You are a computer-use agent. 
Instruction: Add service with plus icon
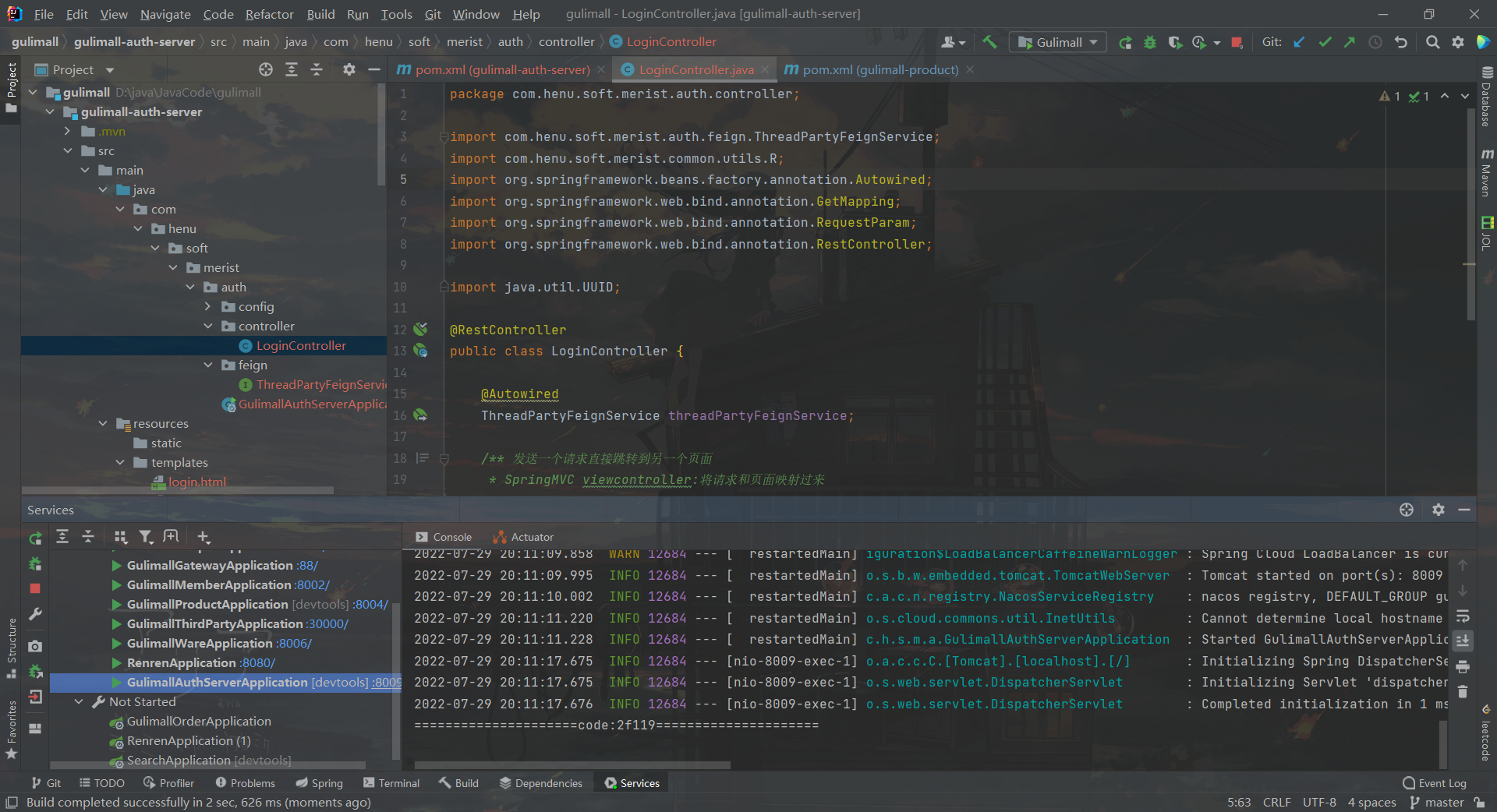[203, 536]
